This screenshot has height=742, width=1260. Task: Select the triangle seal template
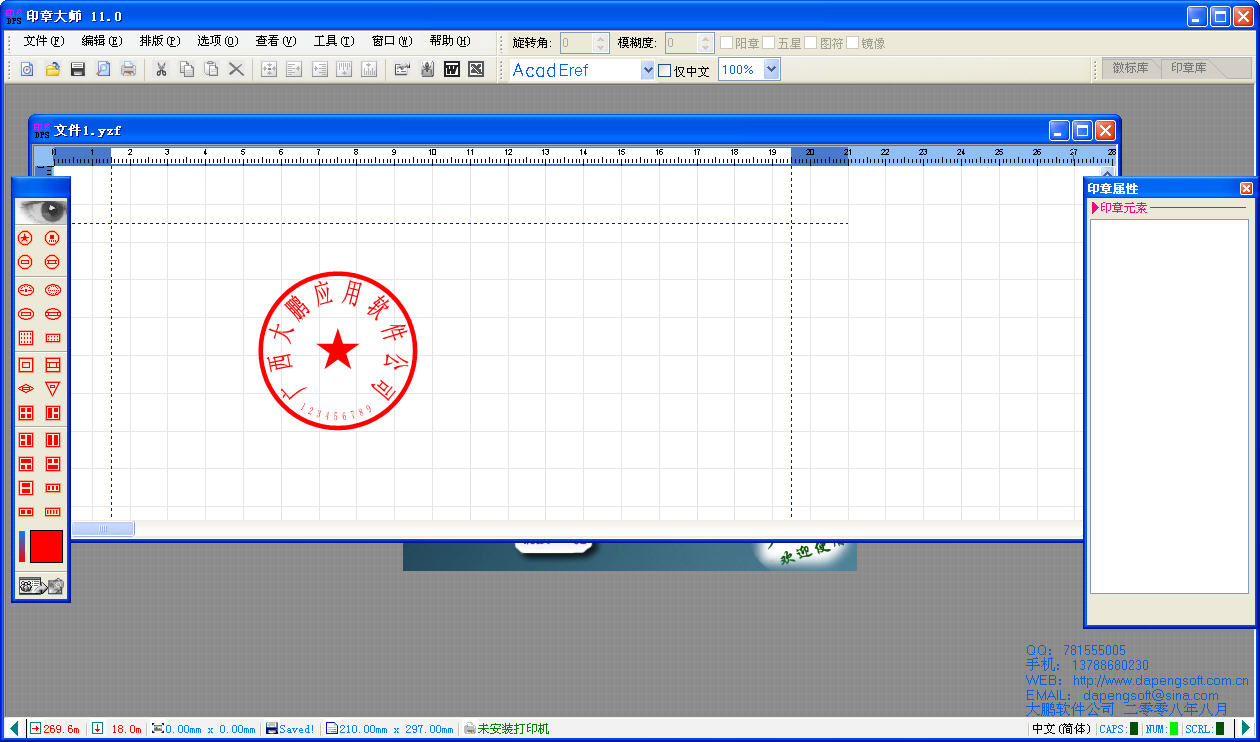[53, 388]
